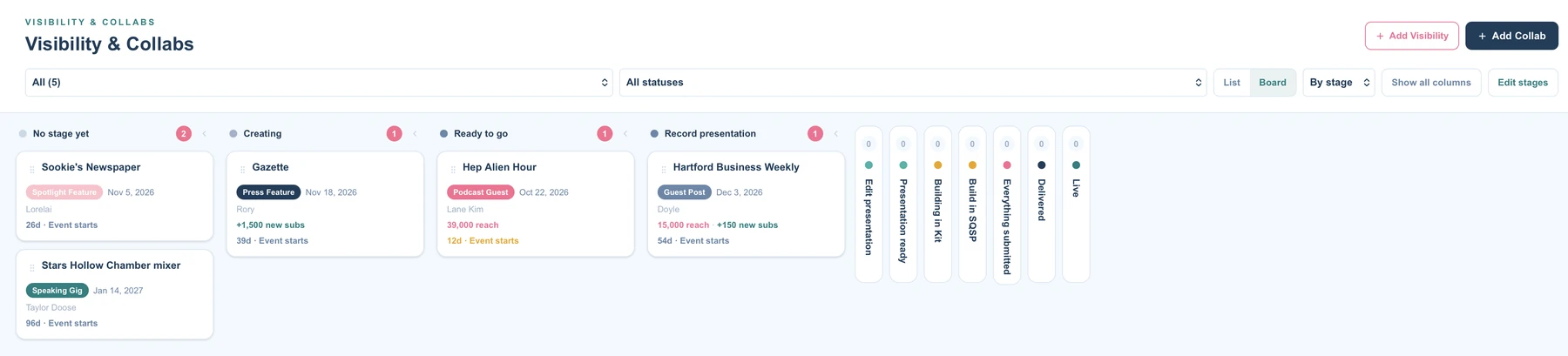Open the Gazette card title
The image size is (1568, 356).
click(270, 167)
